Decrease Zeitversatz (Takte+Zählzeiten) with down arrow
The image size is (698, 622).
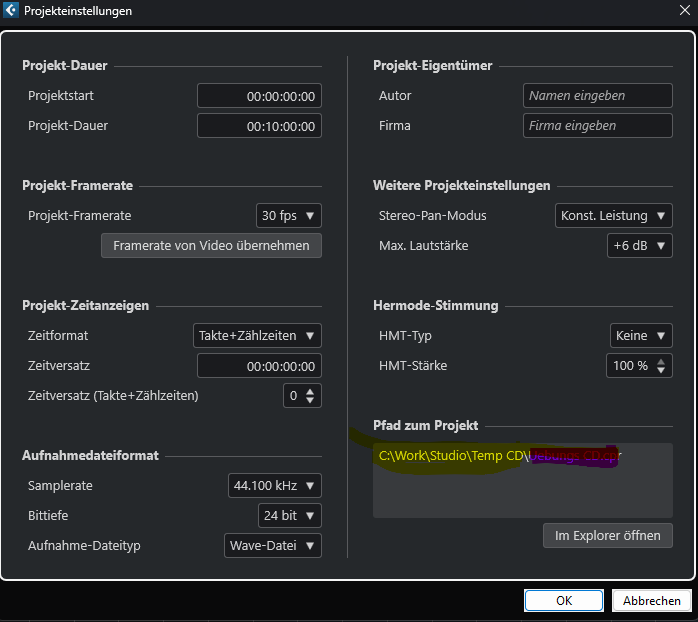tap(310, 400)
